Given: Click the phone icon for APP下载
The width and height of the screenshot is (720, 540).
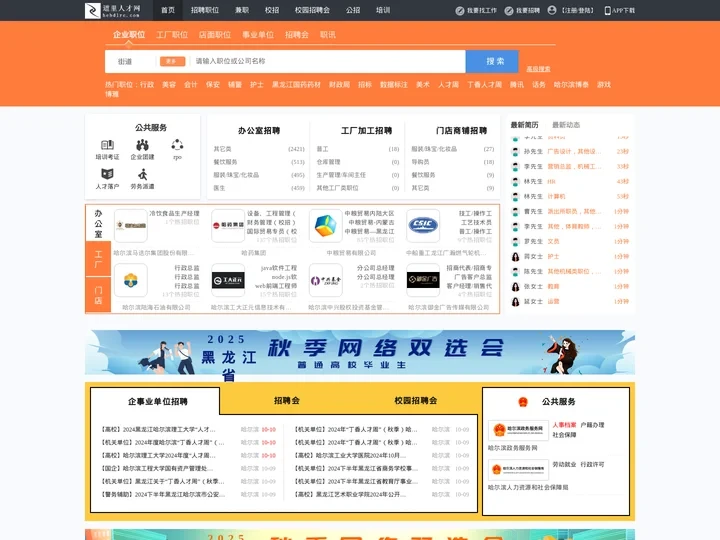Looking at the screenshot, I should point(608,11).
